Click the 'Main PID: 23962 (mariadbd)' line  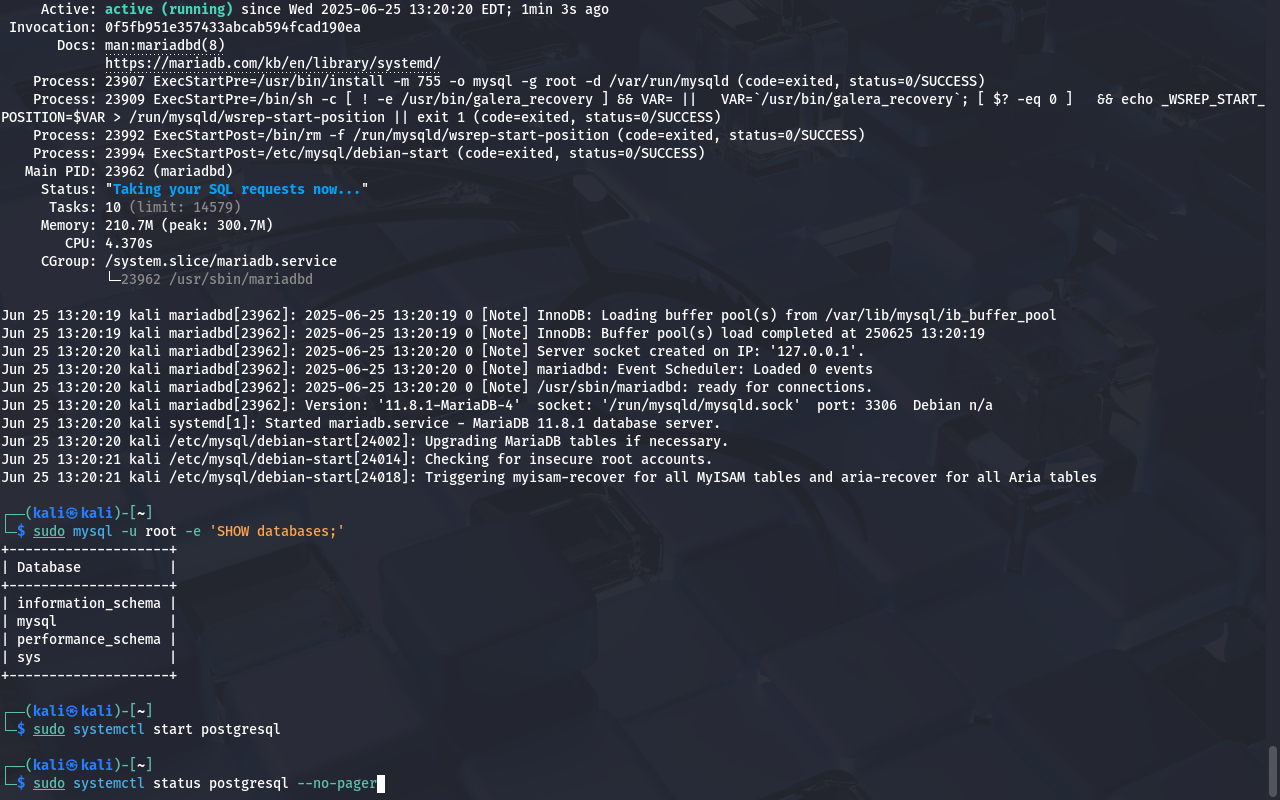(x=129, y=171)
